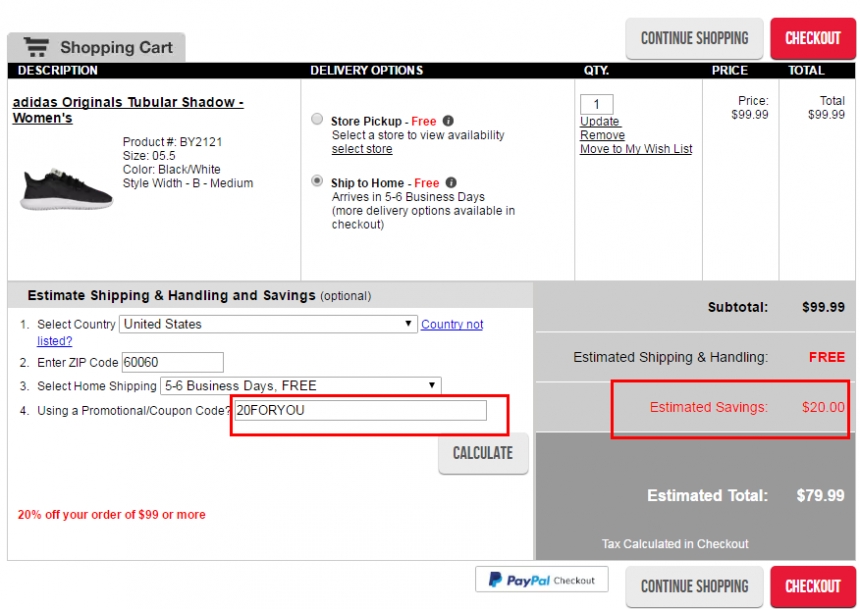This screenshot has height=609, width=860.
Task: Select the Ship to Home radio option
Action: click(317, 181)
